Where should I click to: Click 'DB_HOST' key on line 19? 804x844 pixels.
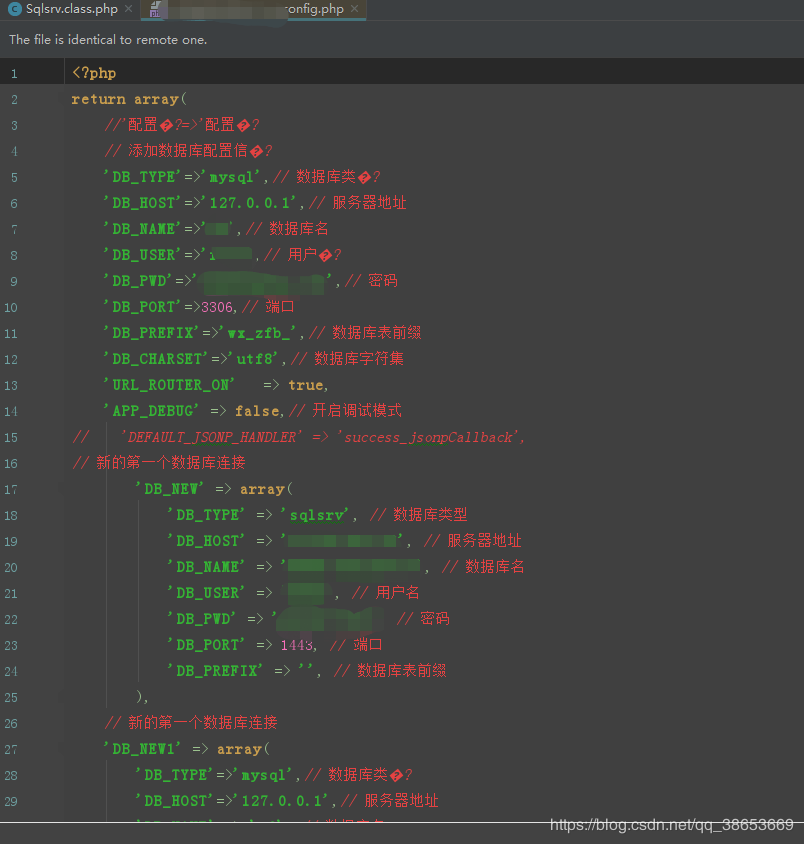coord(206,541)
